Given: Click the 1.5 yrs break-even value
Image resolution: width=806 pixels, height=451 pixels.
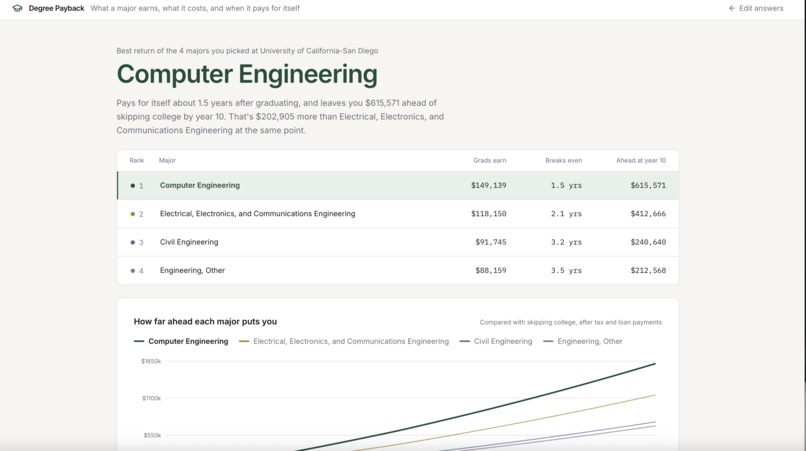Looking at the screenshot, I should point(566,185).
